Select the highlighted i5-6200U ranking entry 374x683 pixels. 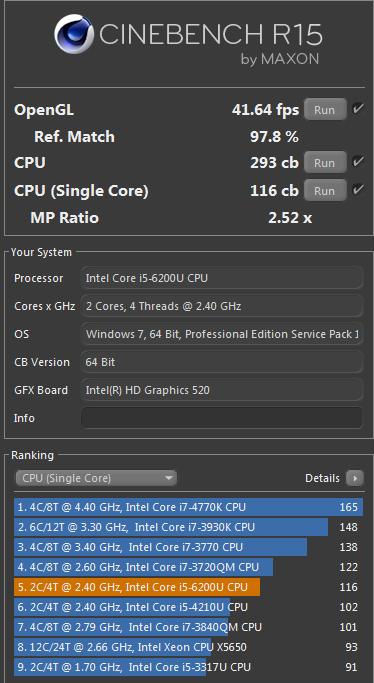[188, 587]
